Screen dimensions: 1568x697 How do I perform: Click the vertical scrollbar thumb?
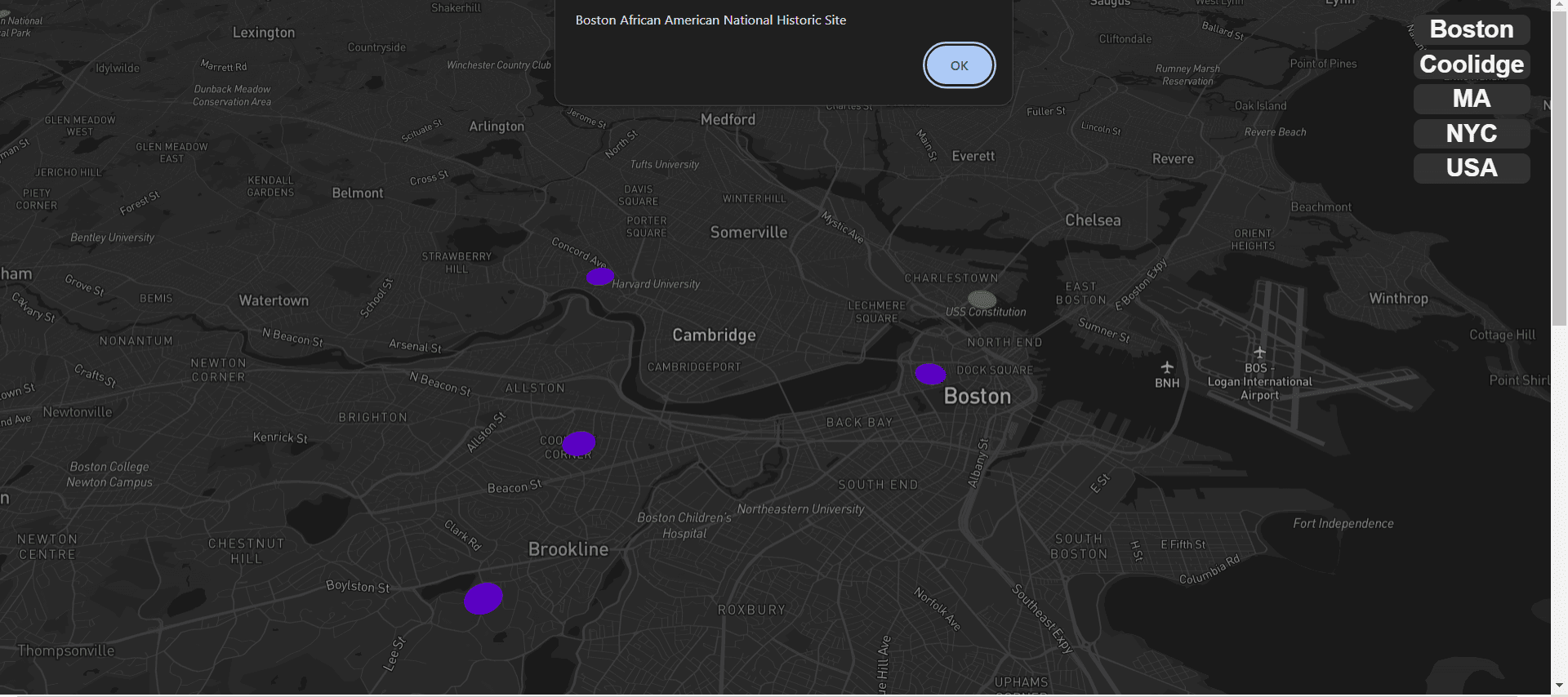1559,163
